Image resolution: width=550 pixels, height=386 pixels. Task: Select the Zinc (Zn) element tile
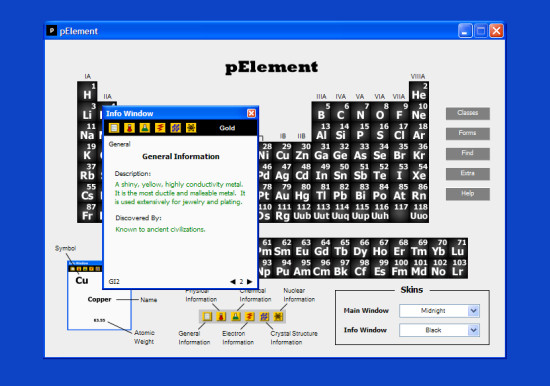(x=302, y=152)
